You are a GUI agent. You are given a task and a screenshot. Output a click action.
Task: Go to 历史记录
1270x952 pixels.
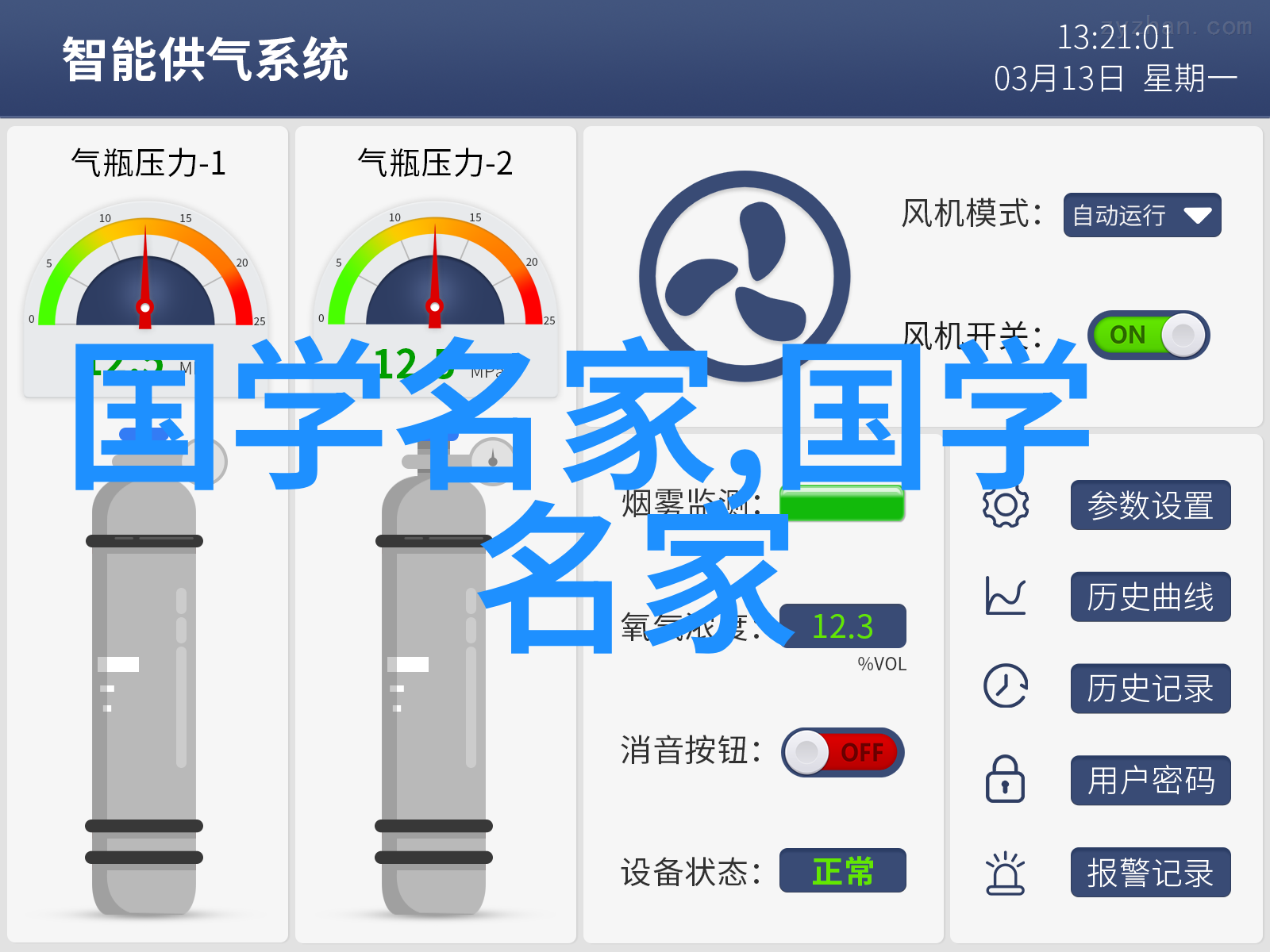pos(1151,689)
